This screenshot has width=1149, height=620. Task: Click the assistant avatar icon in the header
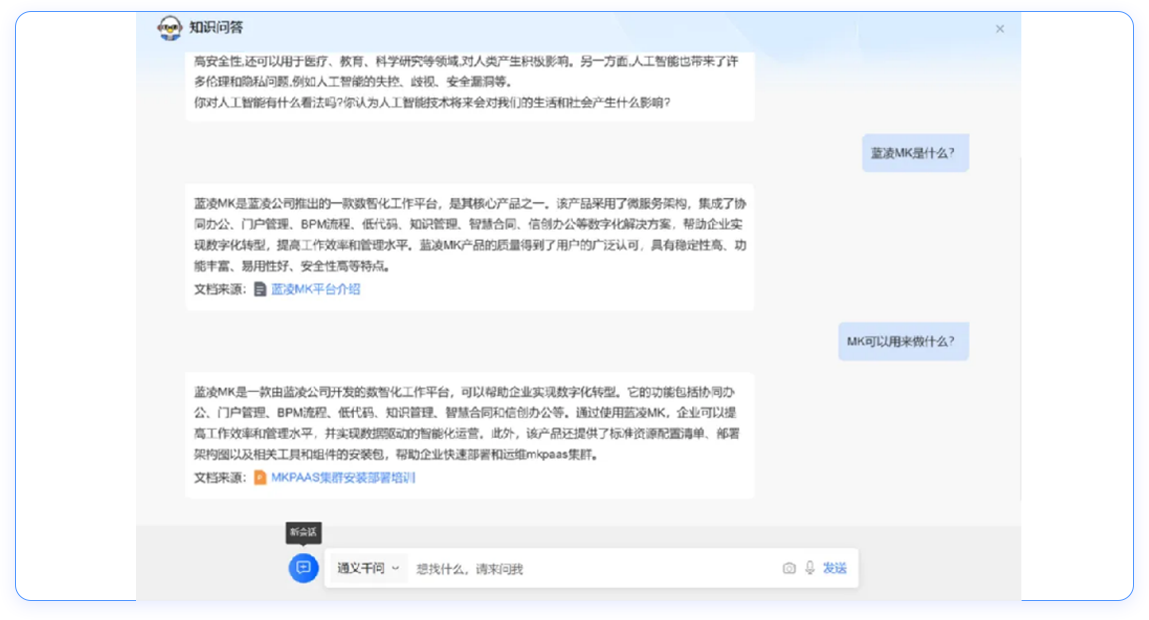click(x=169, y=28)
